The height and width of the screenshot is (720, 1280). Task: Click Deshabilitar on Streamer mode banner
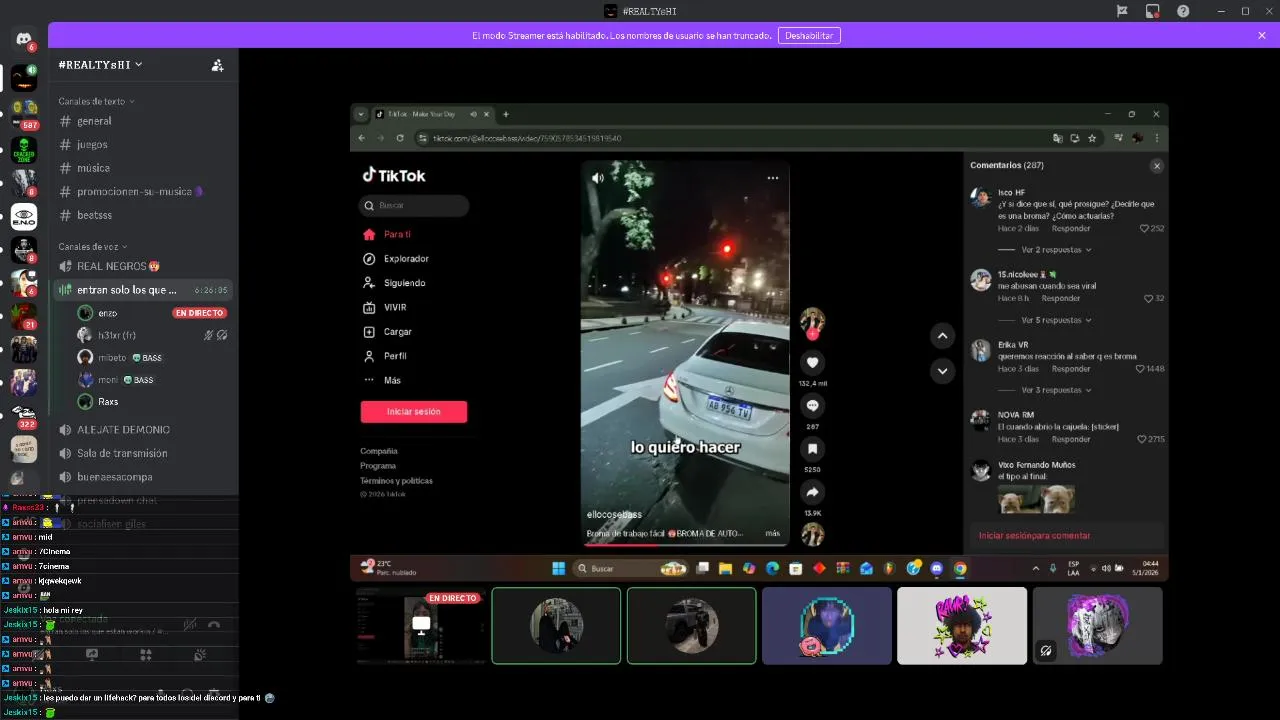coord(809,35)
